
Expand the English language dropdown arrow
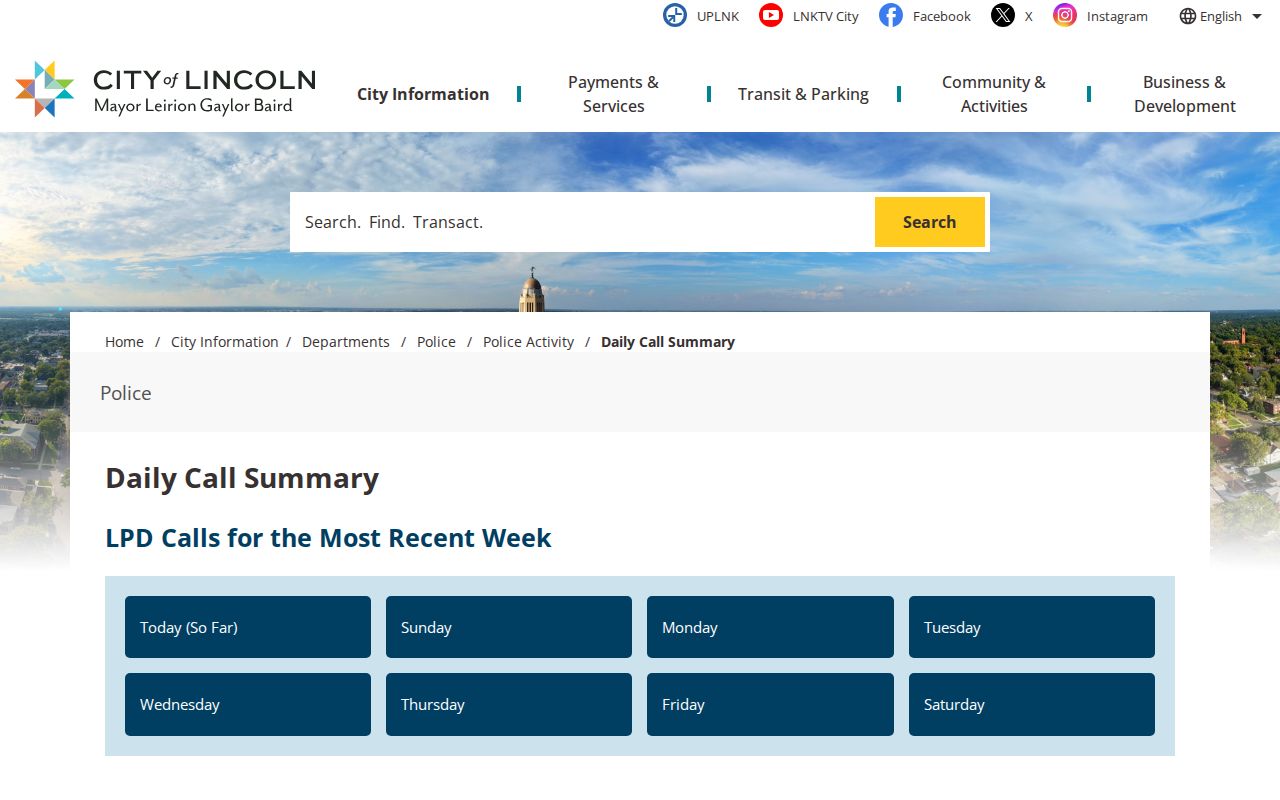(1257, 16)
